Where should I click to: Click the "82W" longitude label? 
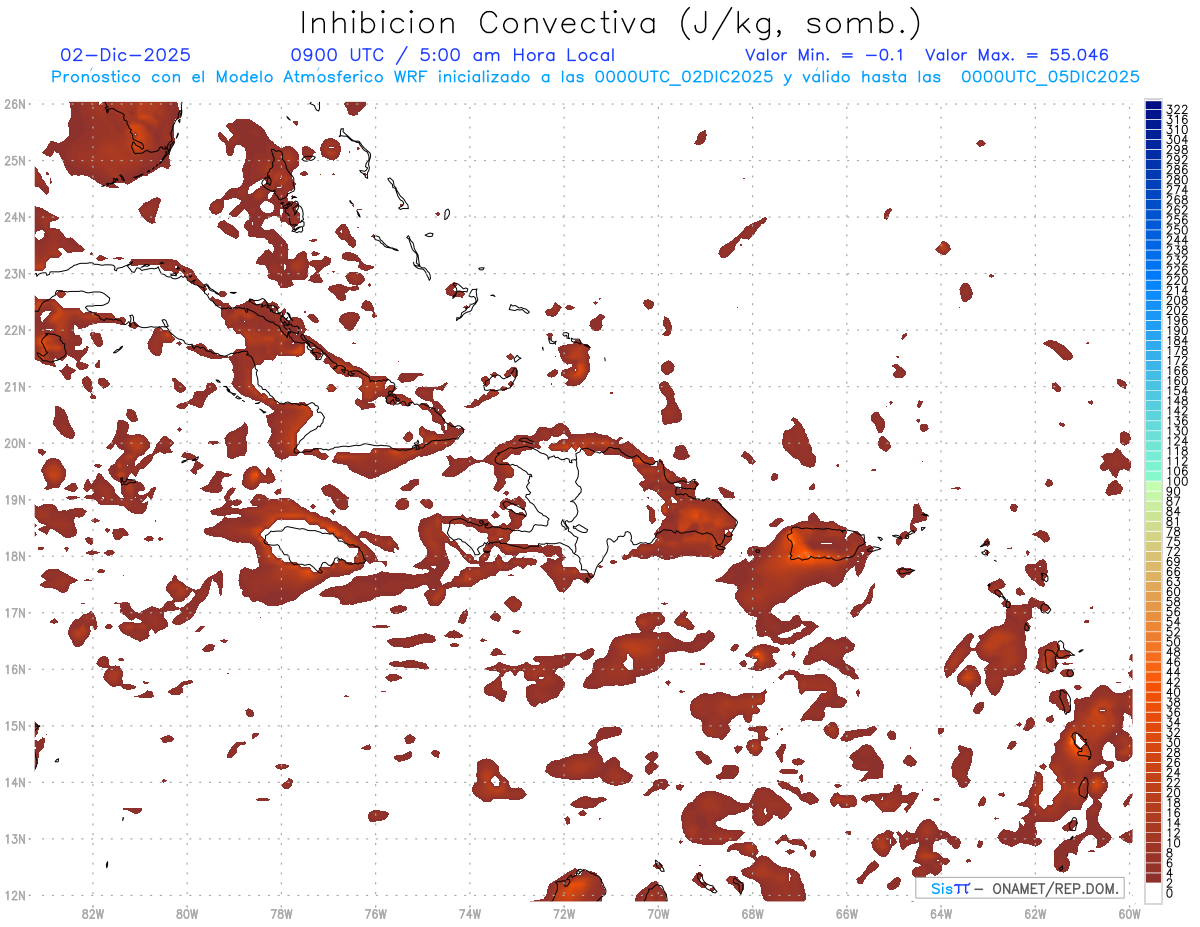tap(93, 913)
